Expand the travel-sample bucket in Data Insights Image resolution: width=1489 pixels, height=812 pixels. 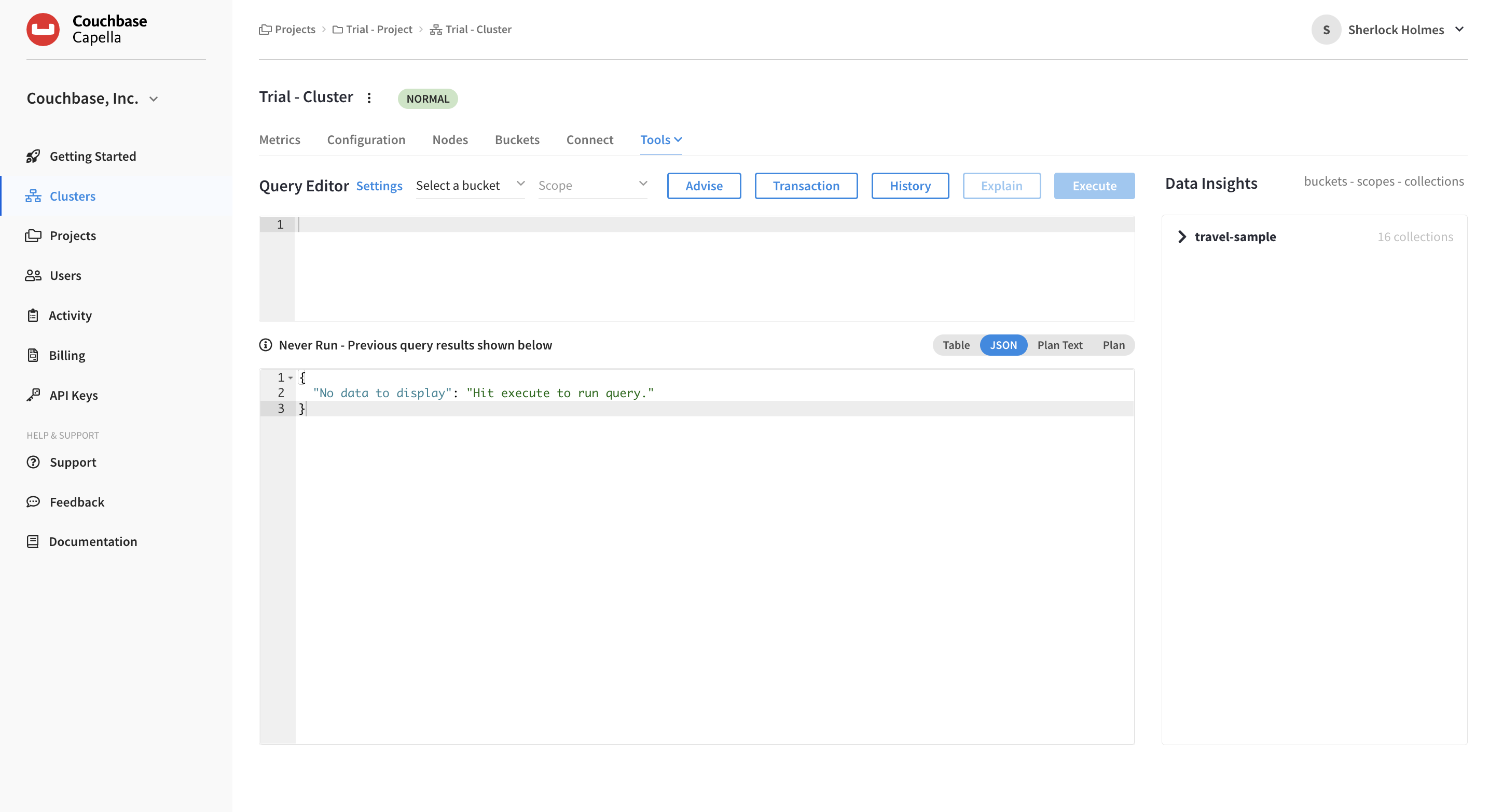point(1181,236)
